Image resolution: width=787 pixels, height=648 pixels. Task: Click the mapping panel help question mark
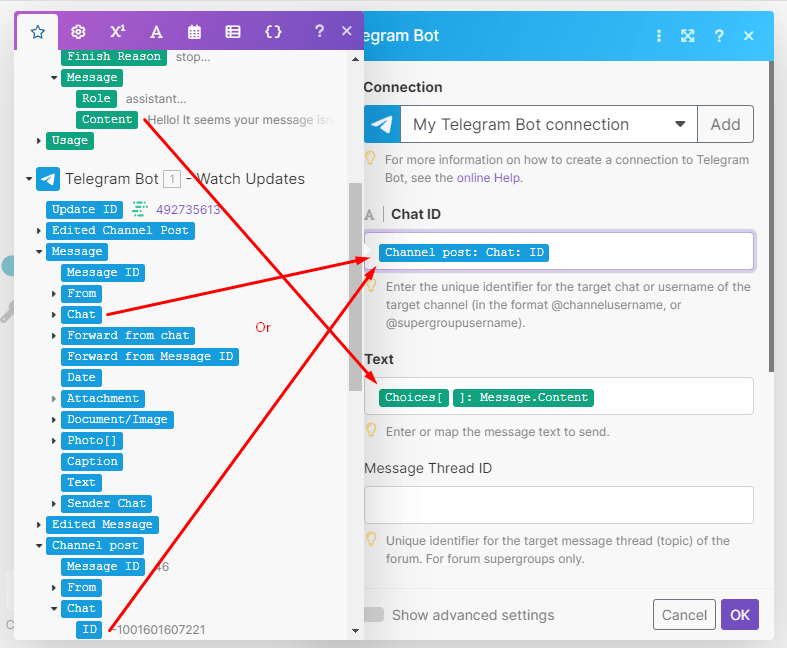coord(319,31)
